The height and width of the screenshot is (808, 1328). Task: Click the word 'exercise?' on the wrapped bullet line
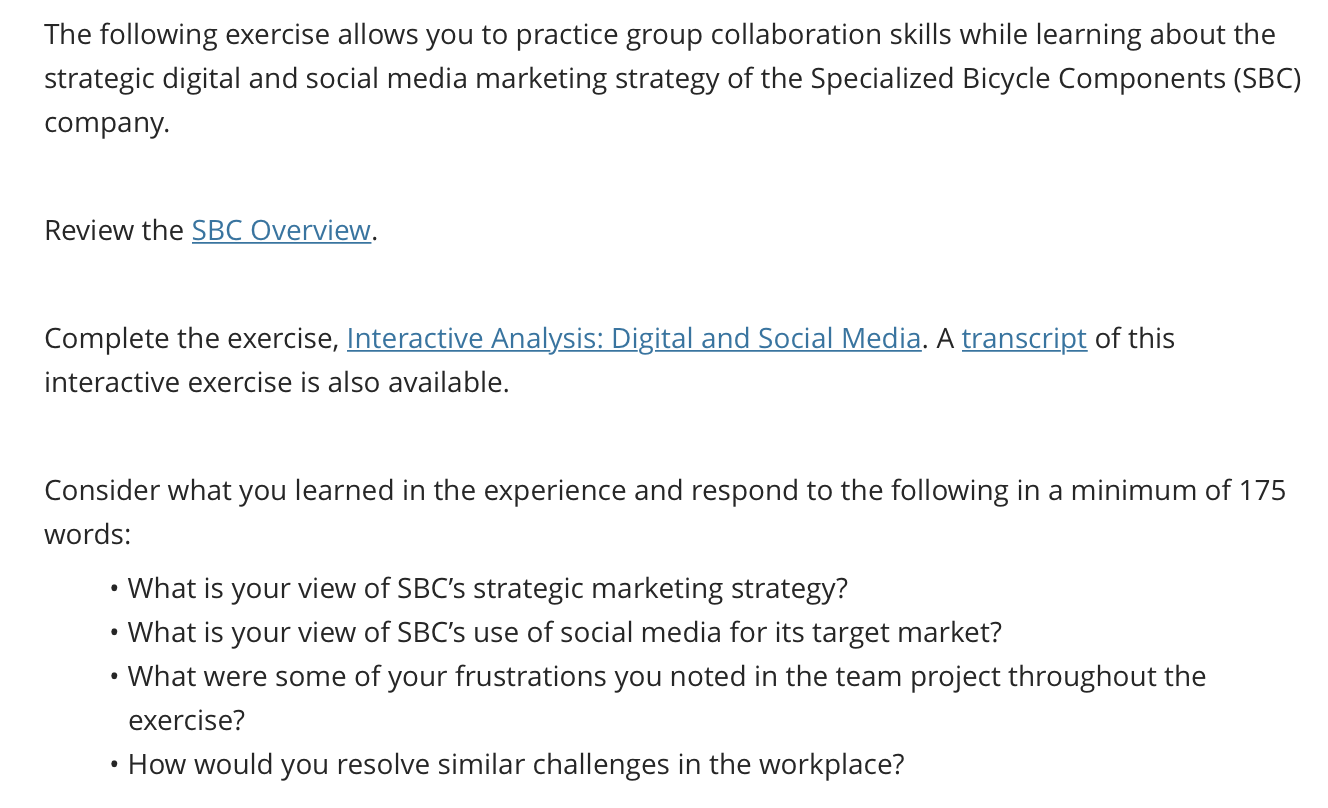[187, 720]
